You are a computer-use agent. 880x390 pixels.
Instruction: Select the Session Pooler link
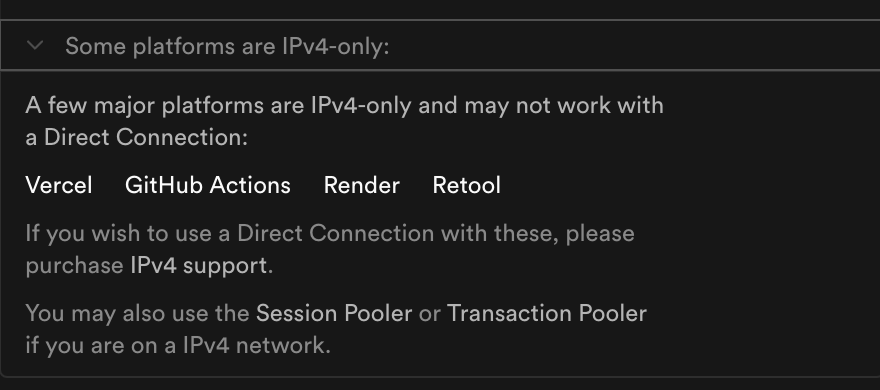click(x=334, y=313)
